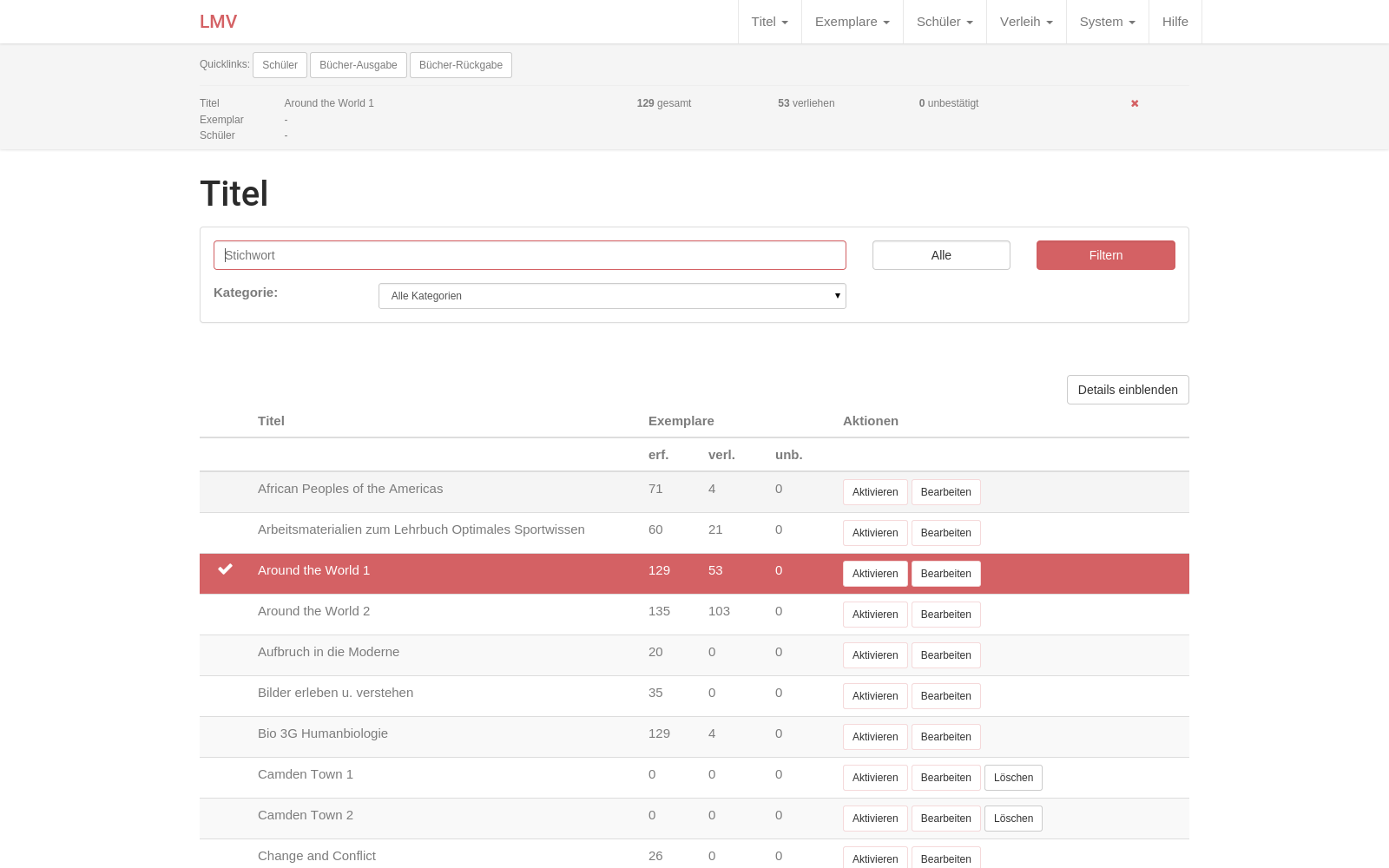The image size is (1389, 868).
Task: Open the LMV home logo link
Action: pos(218,22)
